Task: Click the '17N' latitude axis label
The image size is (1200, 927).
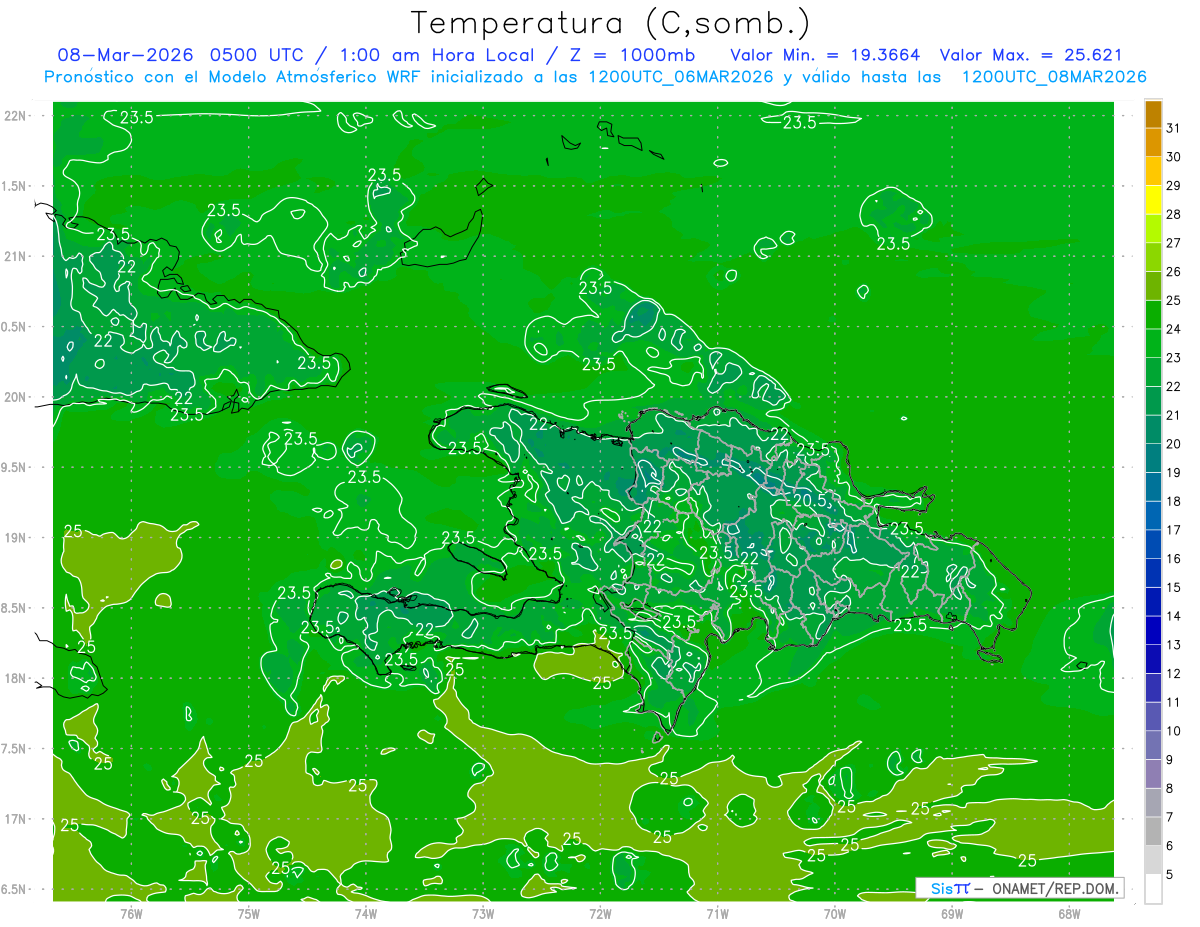Action: tap(14, 819)
